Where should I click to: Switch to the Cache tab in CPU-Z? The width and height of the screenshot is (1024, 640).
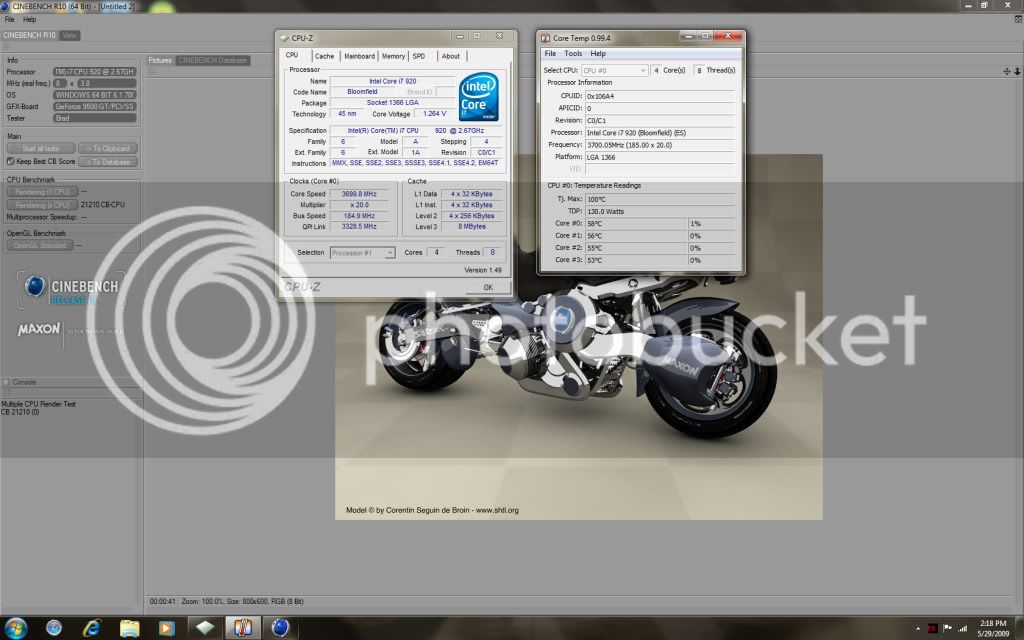(325, 56)
